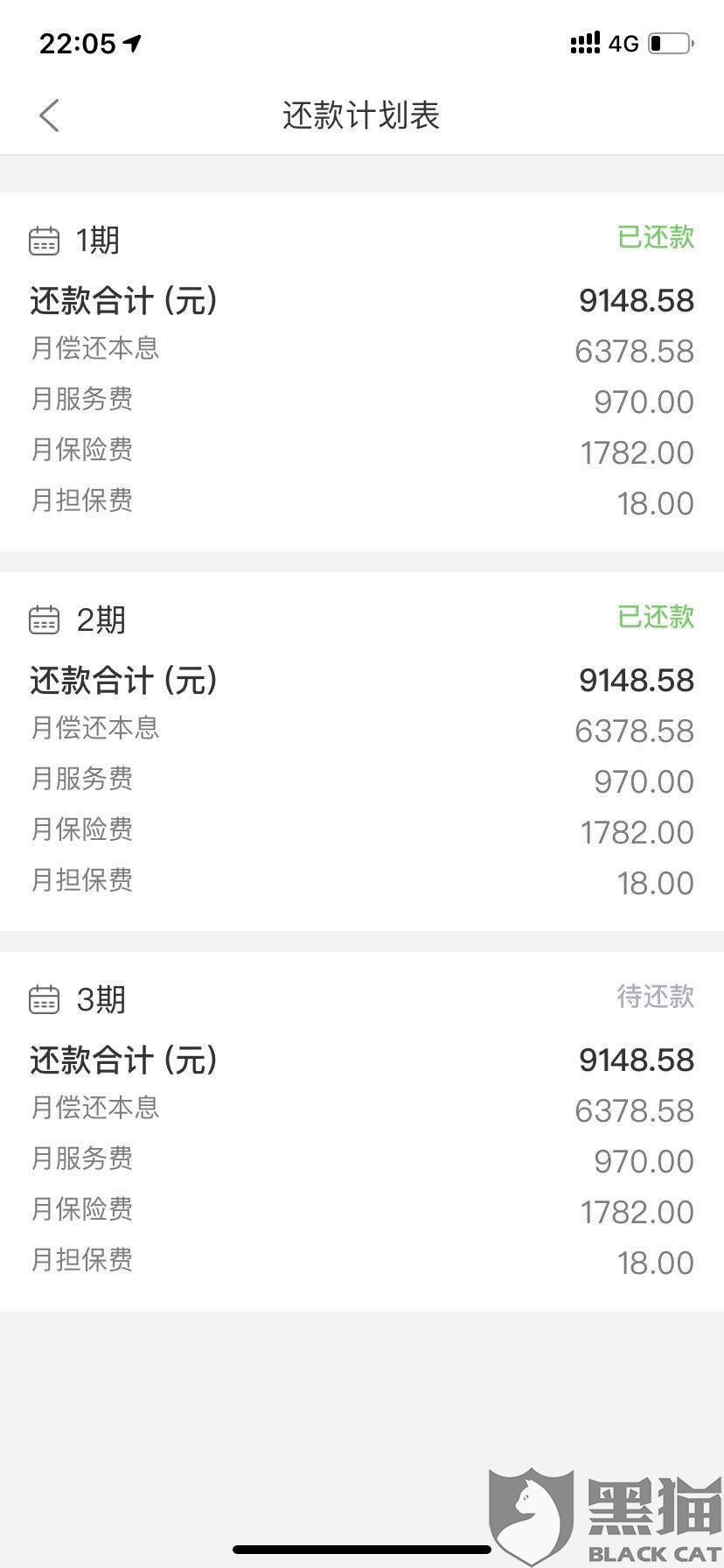Screen dimensions: 724x1568
Task: Tap the calendar icon for 2期
Action: [x=44, y=619]
